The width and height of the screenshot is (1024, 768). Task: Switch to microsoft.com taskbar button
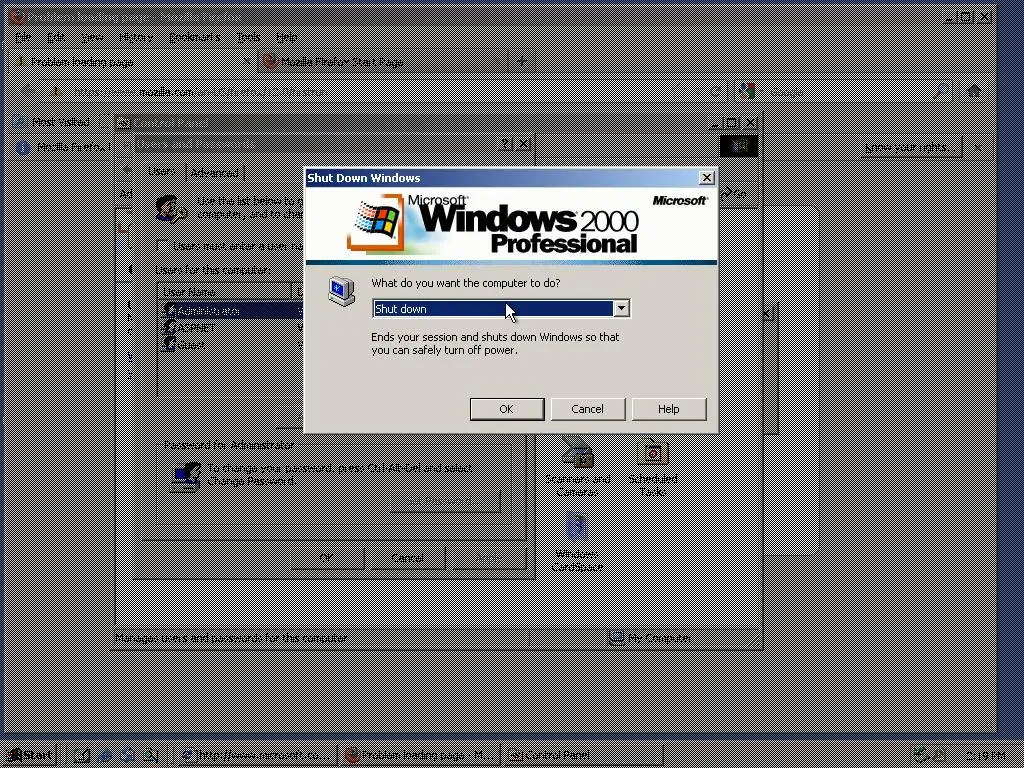[257, 756]
